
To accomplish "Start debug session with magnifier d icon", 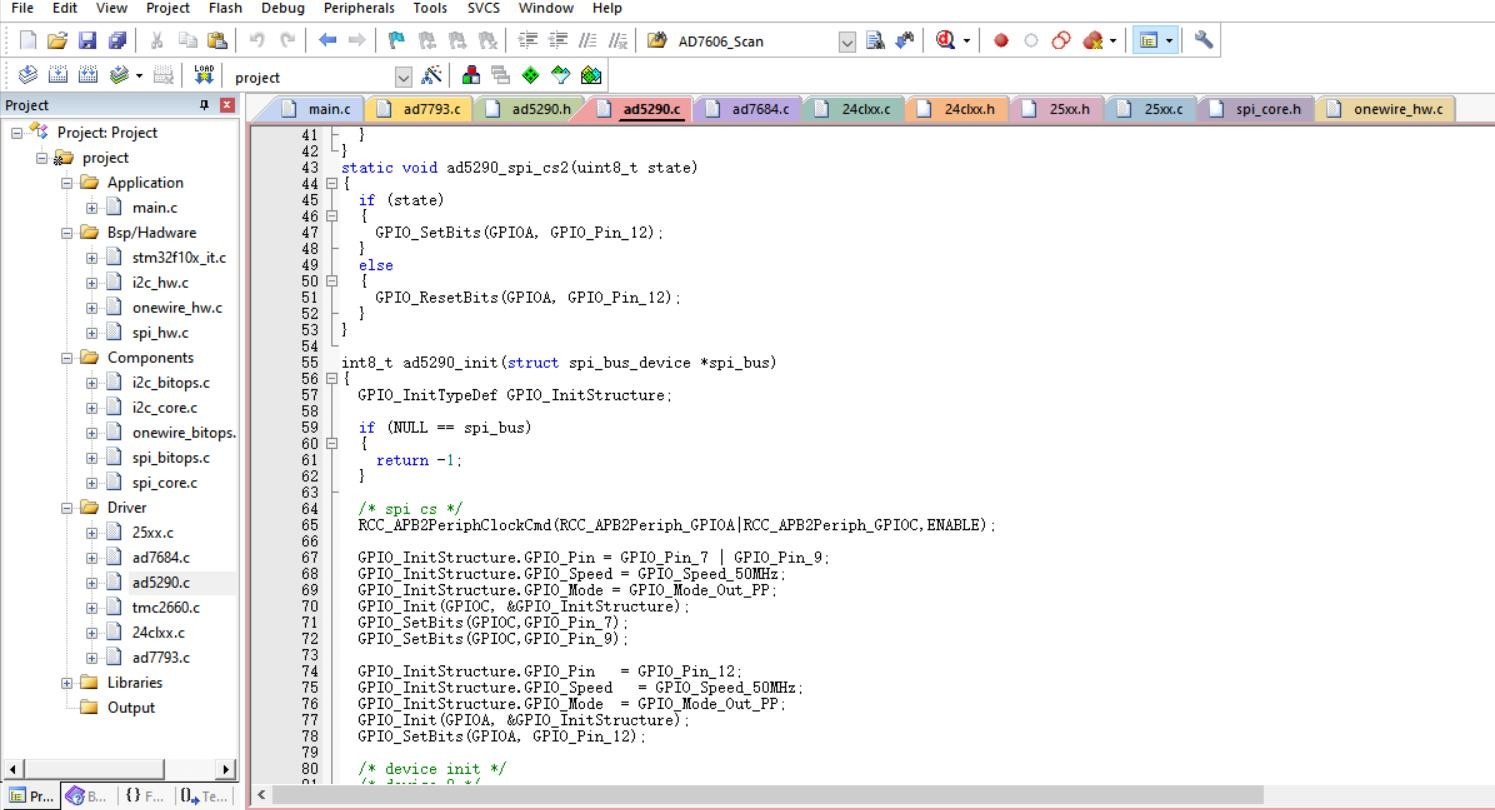I will click(945, 40).
